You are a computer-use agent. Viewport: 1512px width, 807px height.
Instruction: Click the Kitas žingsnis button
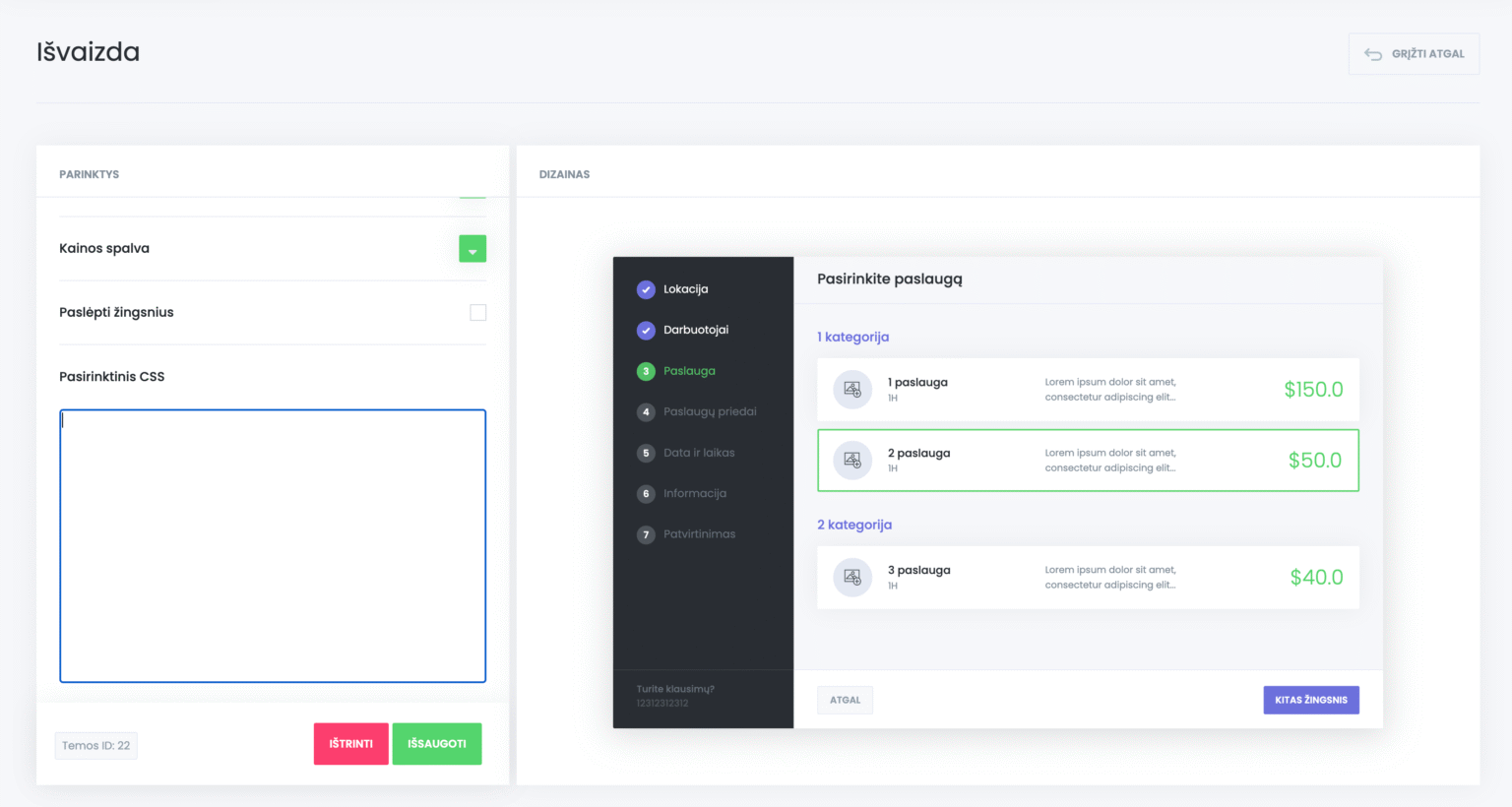pos(1311,701)
